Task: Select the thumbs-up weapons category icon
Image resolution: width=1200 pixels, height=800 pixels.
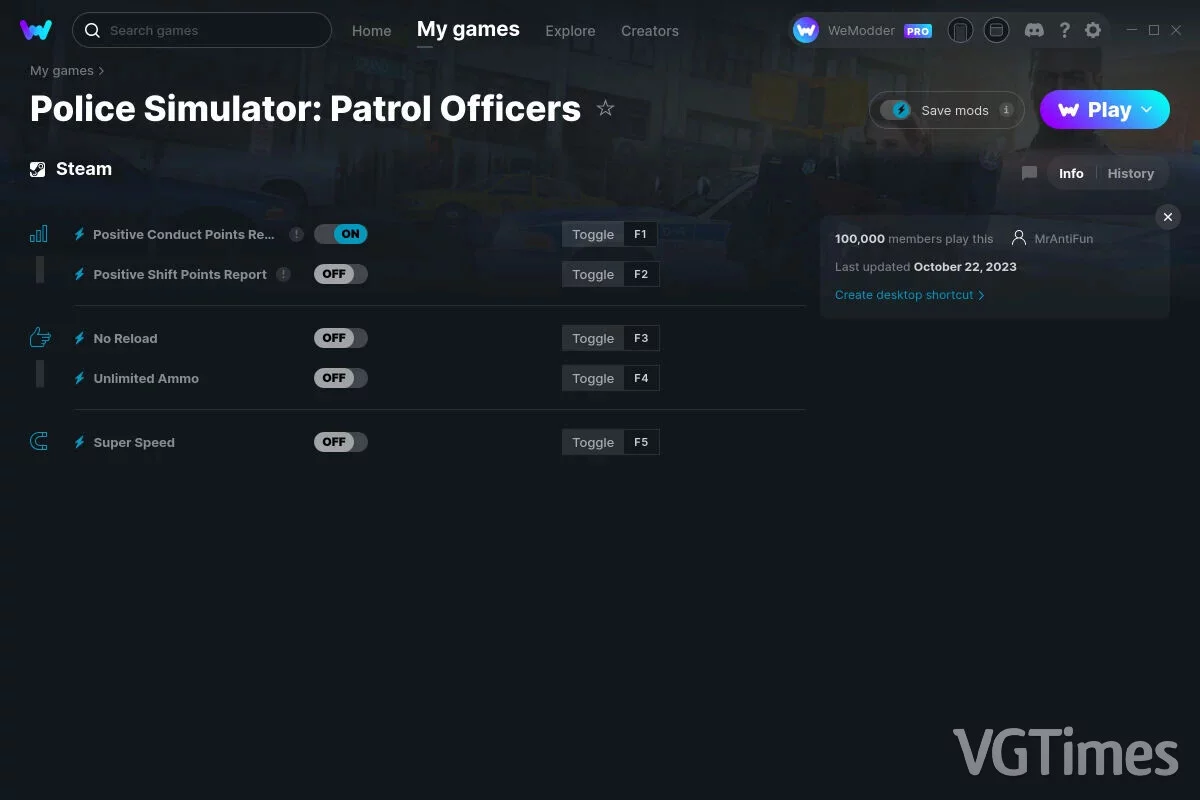Action: (x=39, y=338)
